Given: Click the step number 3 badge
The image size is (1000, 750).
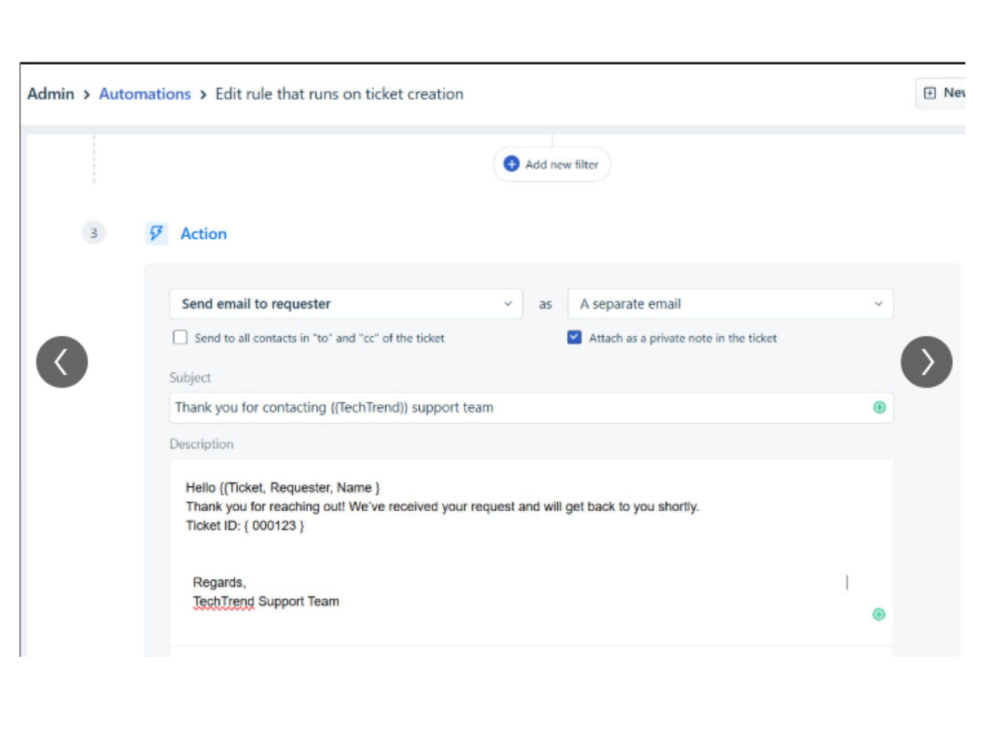Looking at the screenshot, I should 94,233.
